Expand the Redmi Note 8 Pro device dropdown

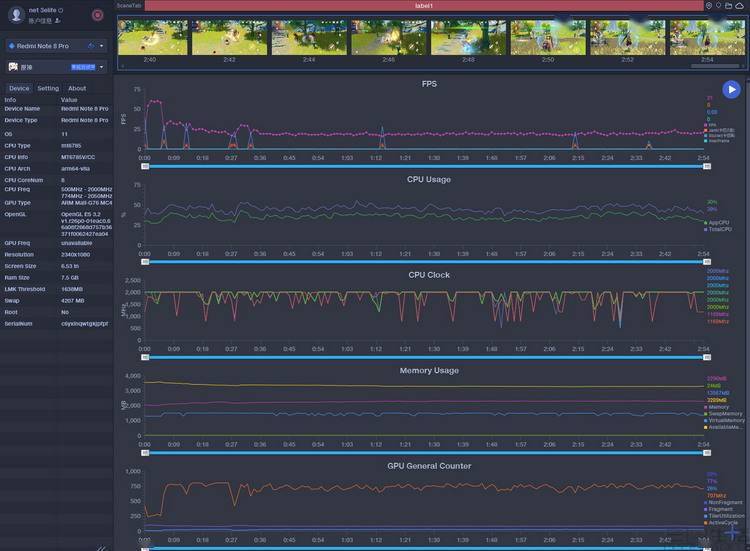[101, 46]
